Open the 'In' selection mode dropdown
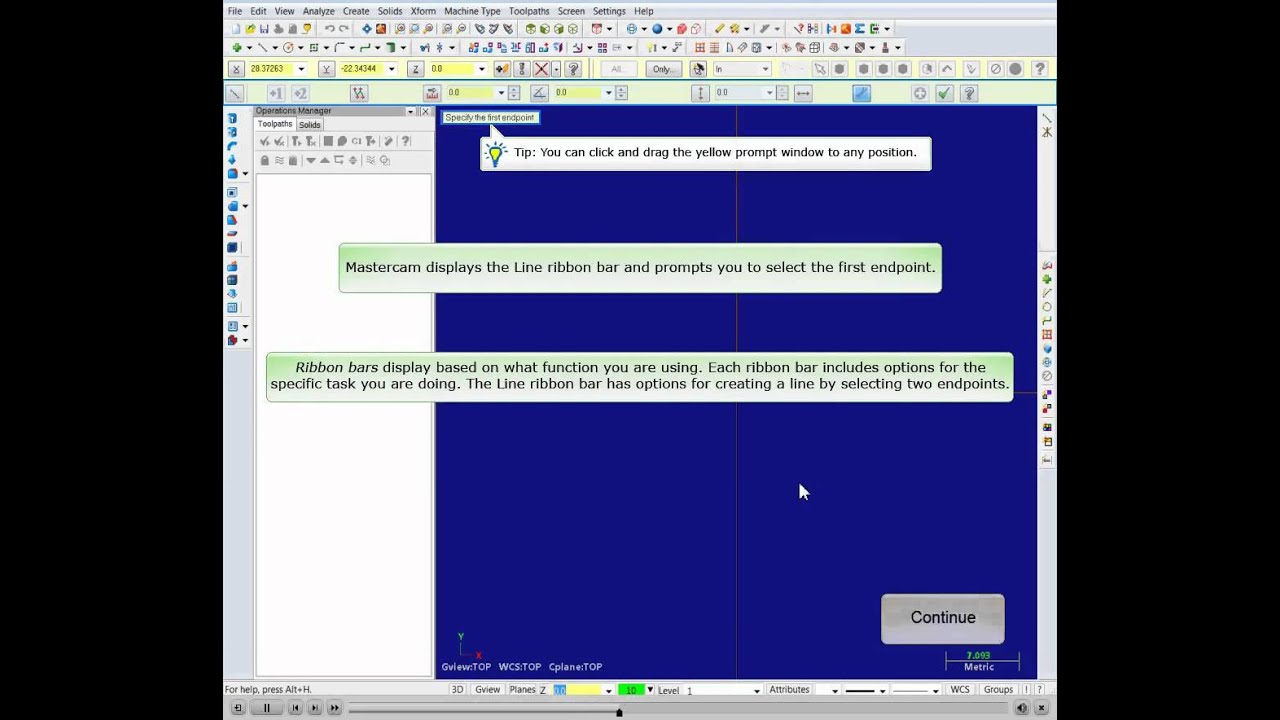 coord(765,69)
